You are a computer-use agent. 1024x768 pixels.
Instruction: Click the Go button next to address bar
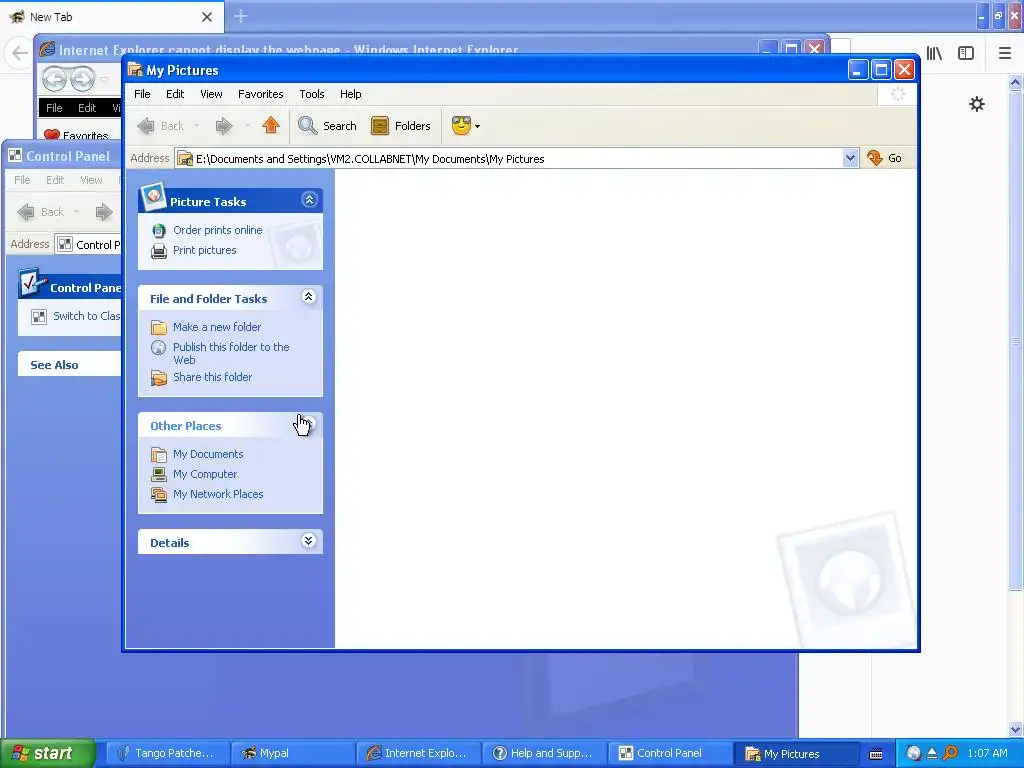point(884,158)
